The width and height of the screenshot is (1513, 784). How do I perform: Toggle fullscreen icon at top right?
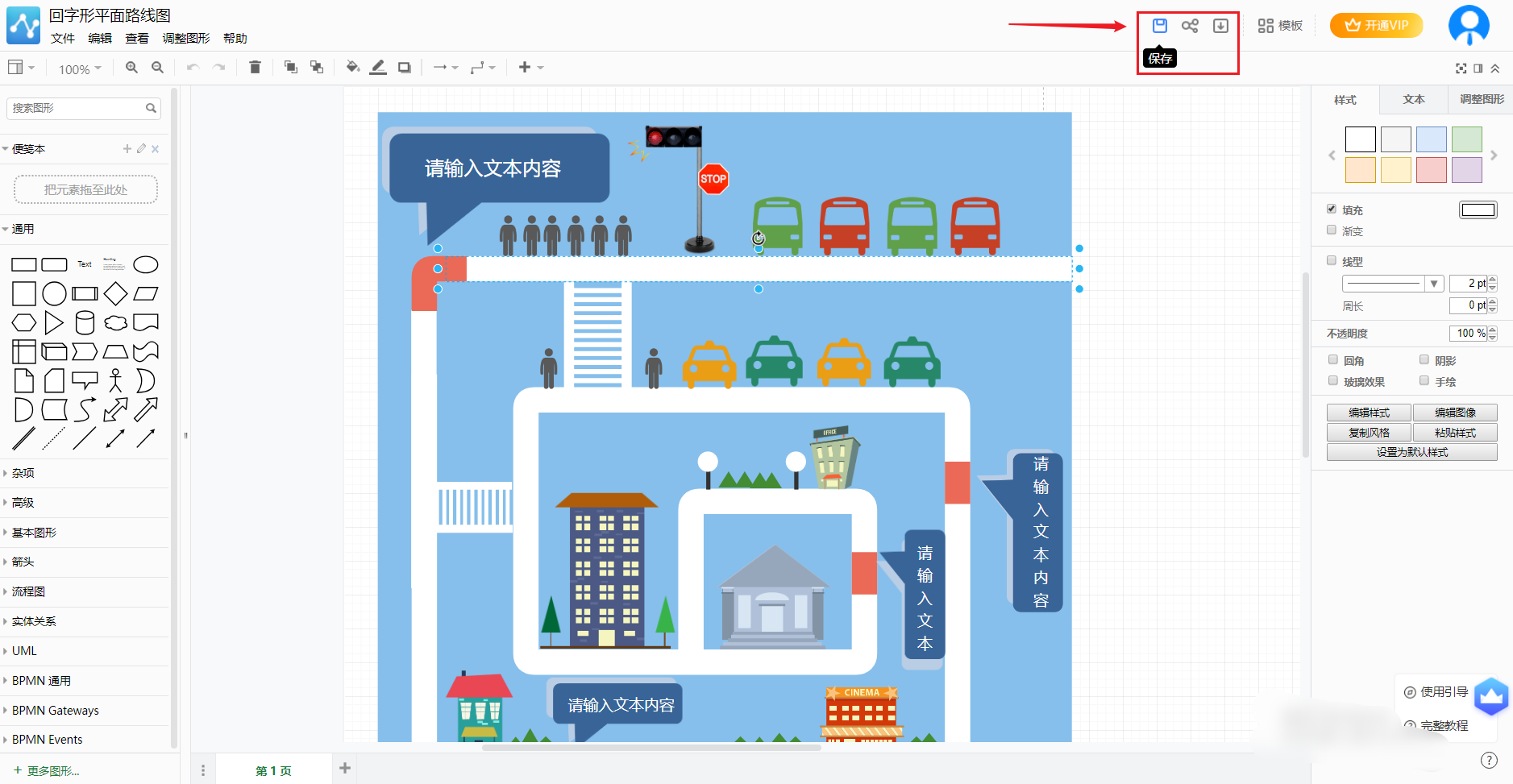pos(1461,68)
